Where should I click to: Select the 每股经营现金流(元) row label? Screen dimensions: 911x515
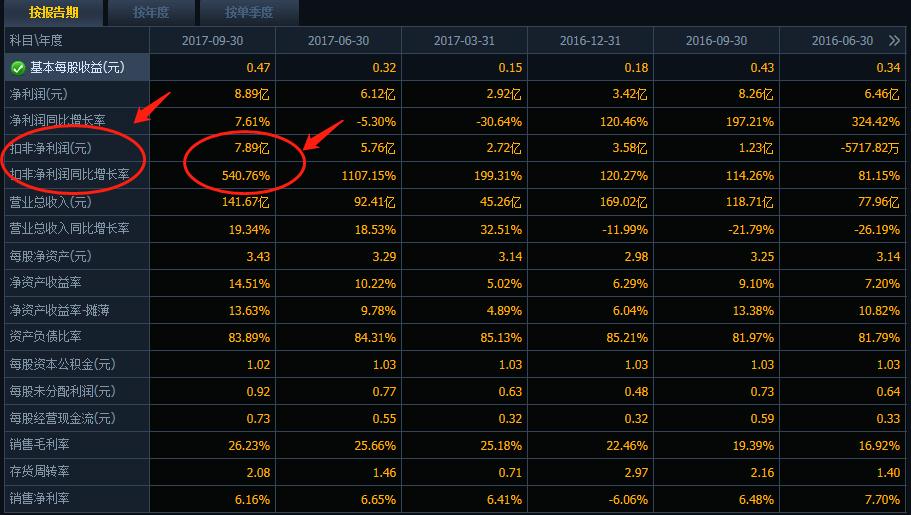63,418
